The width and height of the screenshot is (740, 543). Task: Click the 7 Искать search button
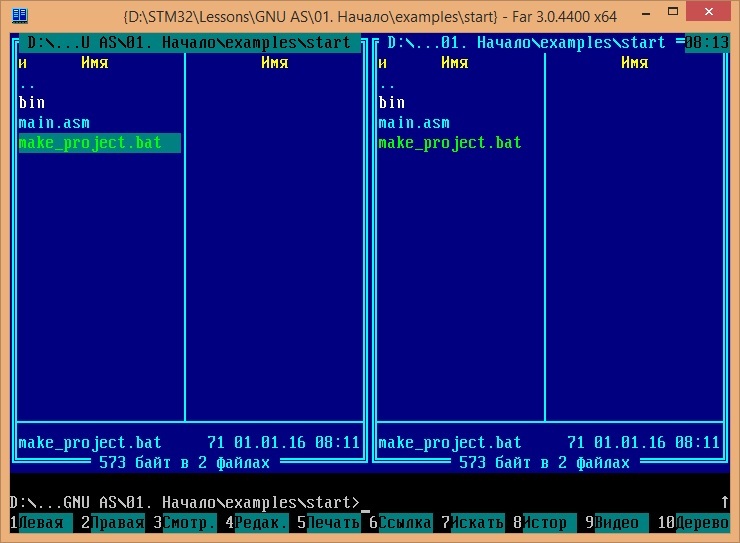coord(472,523)
